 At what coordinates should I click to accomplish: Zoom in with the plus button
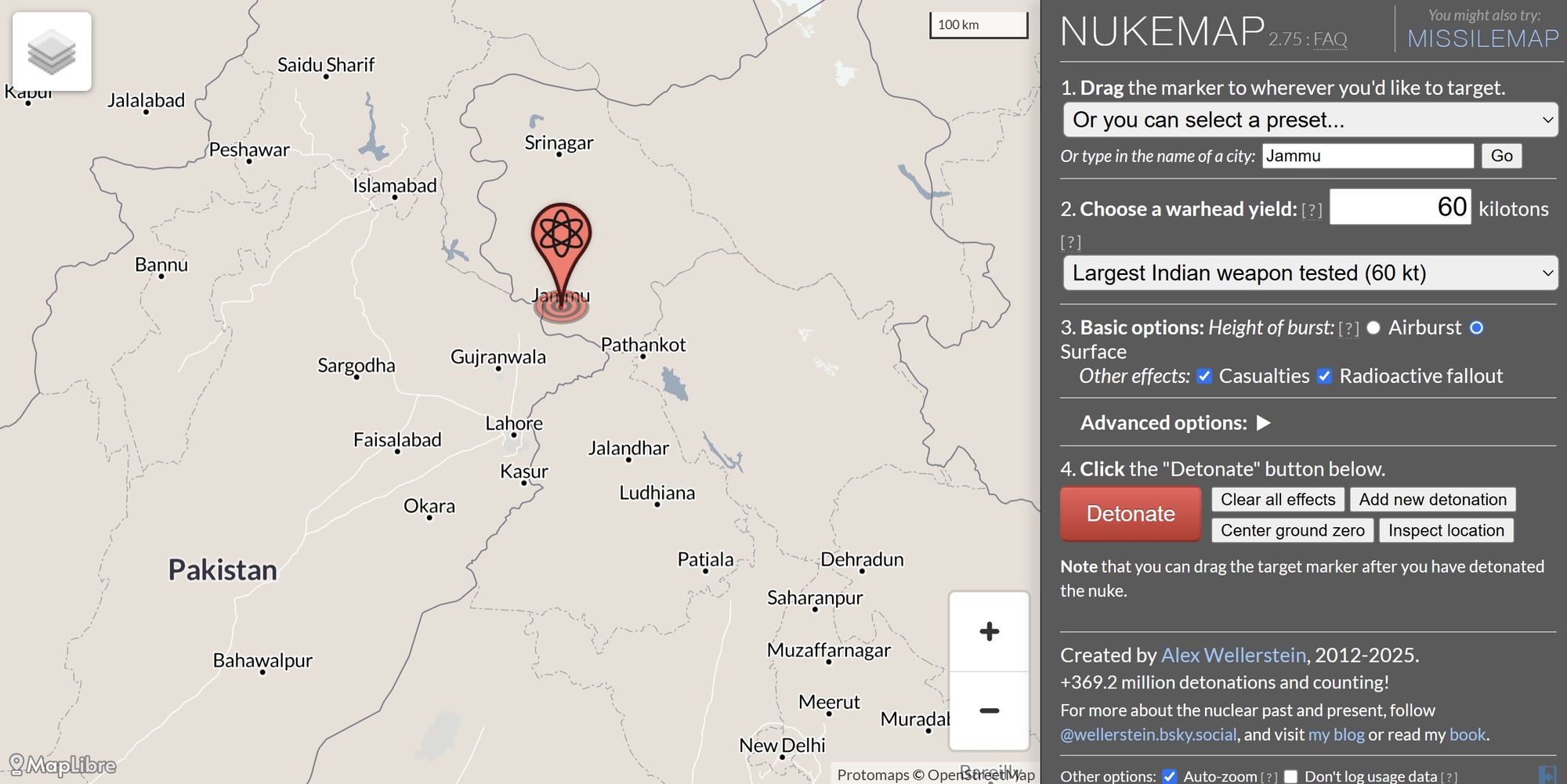click(x=989, y=631)
